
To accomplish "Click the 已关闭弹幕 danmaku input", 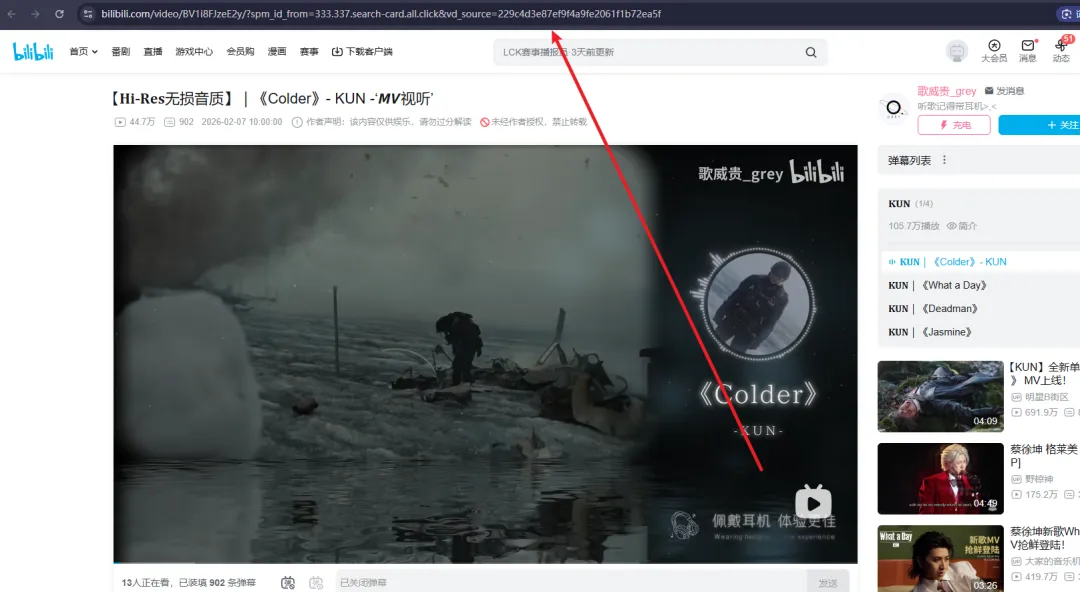I will (570, 583).
